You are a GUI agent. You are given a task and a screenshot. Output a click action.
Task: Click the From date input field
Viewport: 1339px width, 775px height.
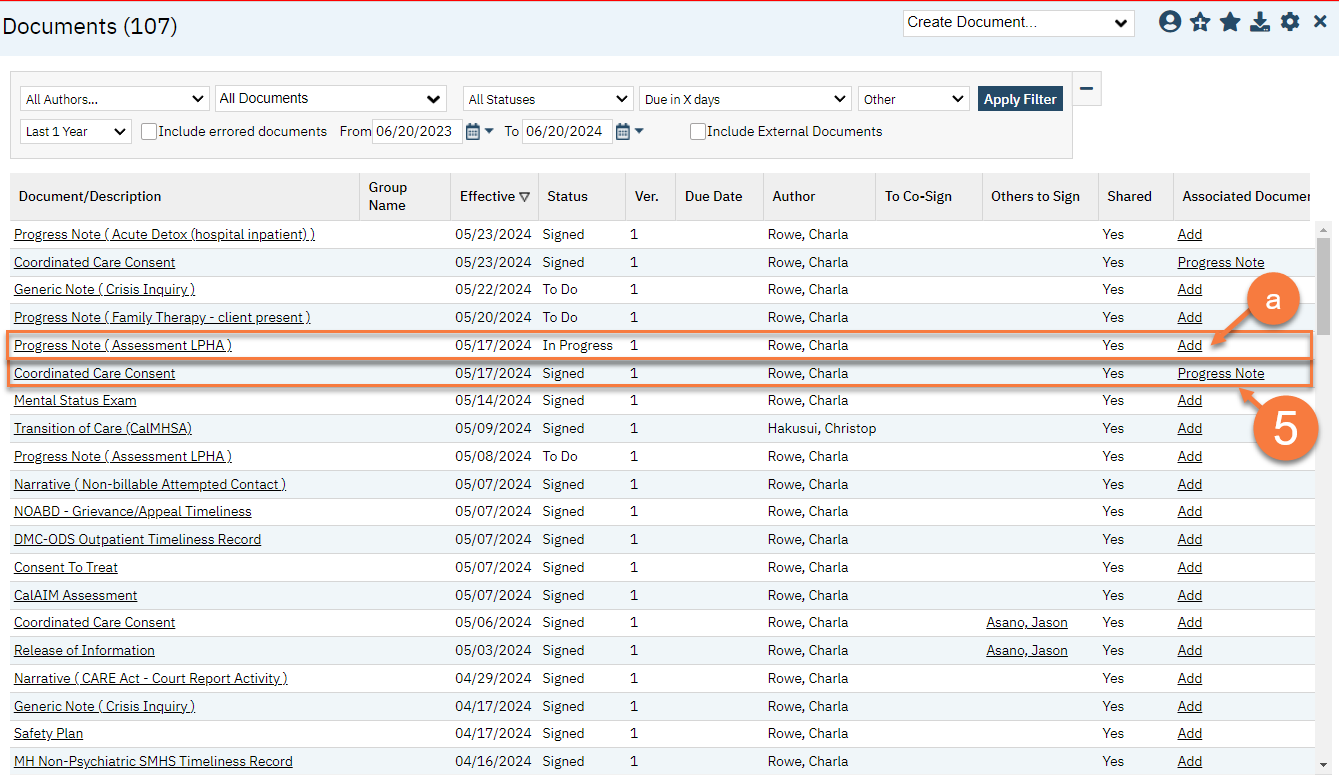coord(416,131)
